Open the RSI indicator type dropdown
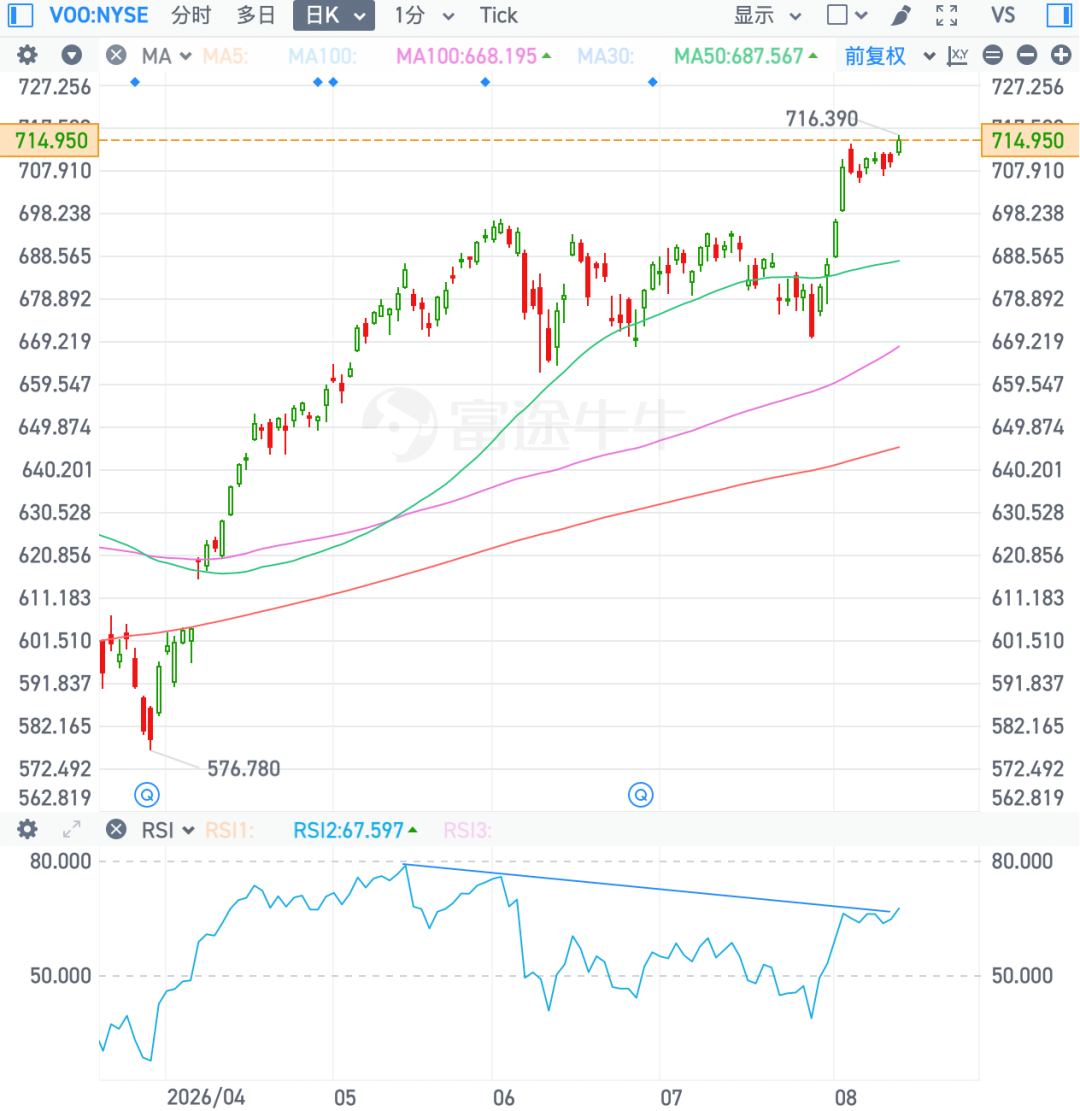The image size is (1080, 1111). click(168, 830)
